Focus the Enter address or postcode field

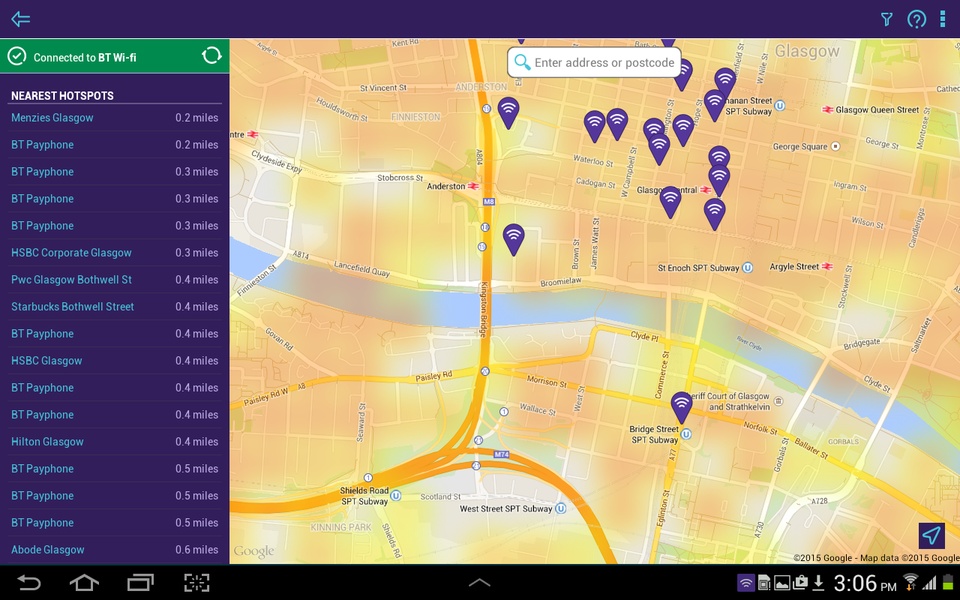click(x=594, y=62)
